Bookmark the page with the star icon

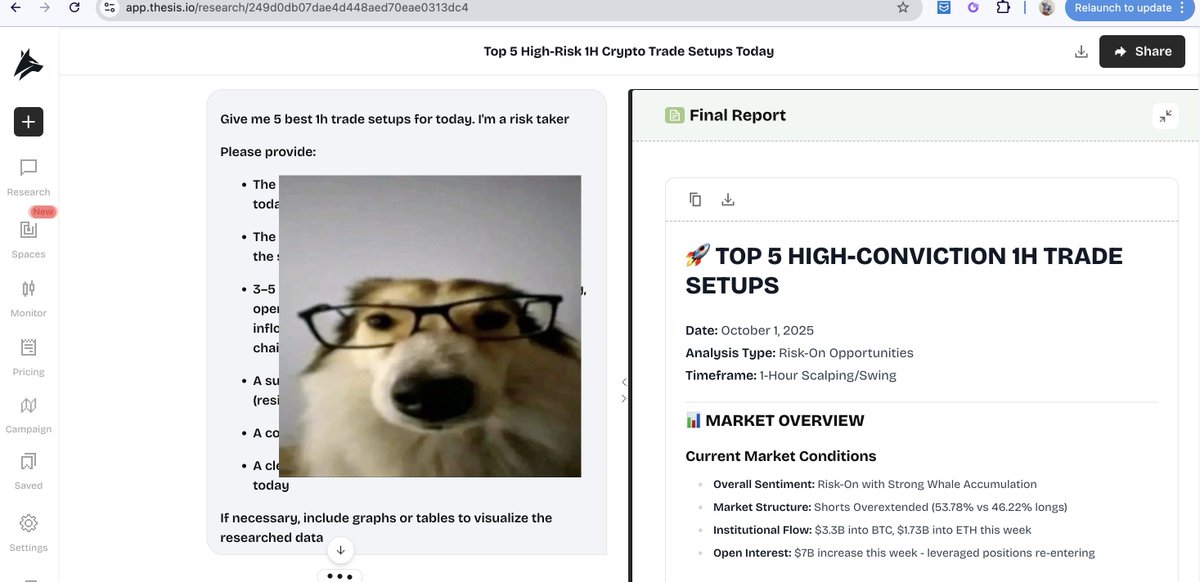tap(903, 7)
